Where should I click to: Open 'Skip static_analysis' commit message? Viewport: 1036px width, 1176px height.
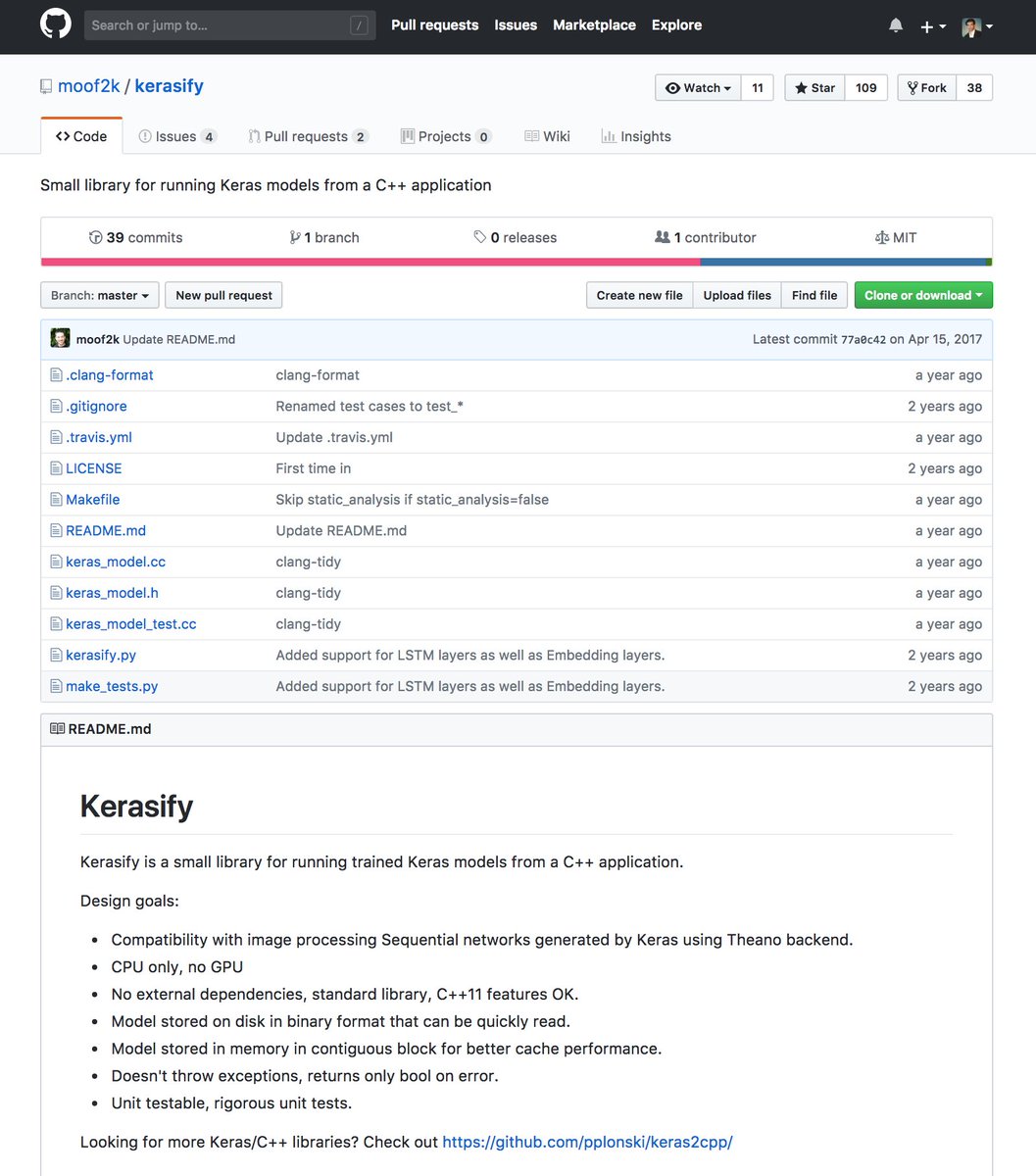[x=413, y=500]
